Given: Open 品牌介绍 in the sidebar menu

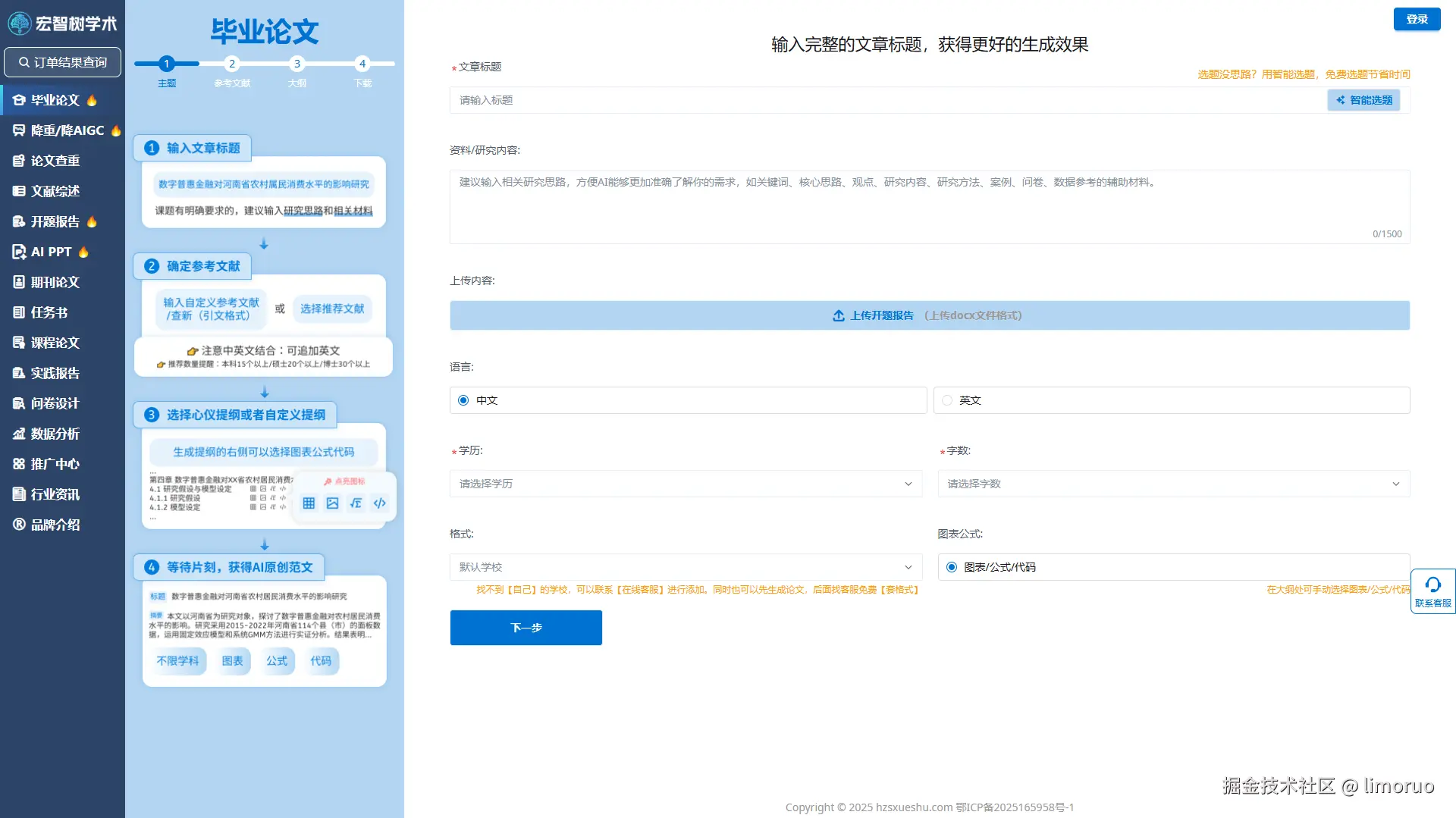Looking at the screenshot, I should click(x=55, y=524).
